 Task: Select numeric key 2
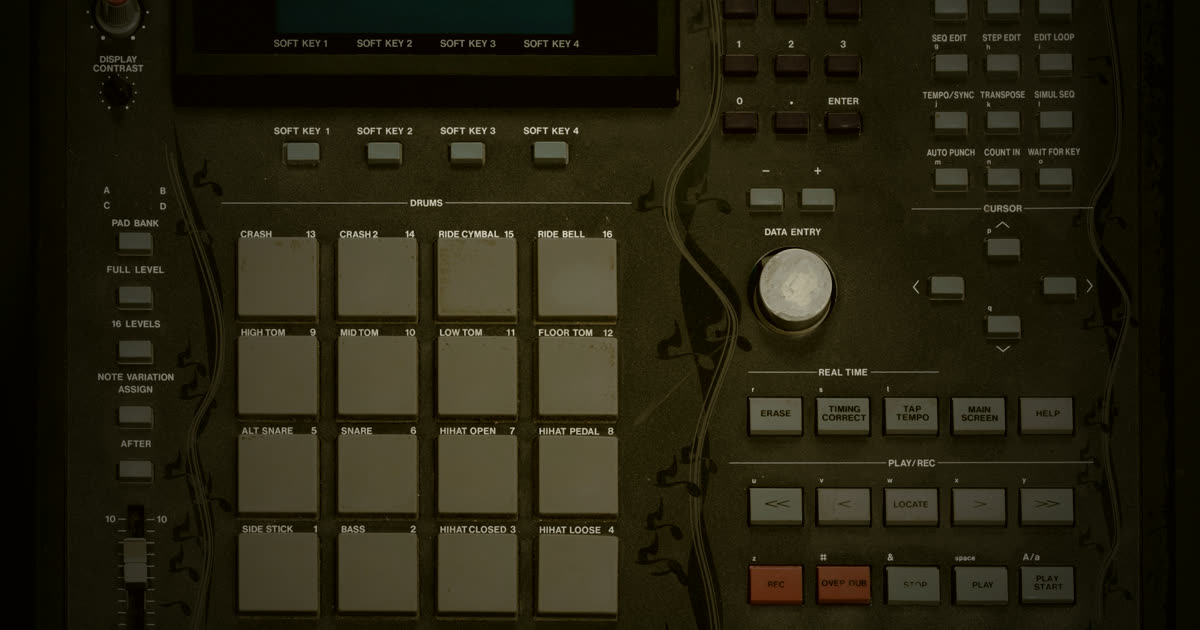click(x=792, y=65)
